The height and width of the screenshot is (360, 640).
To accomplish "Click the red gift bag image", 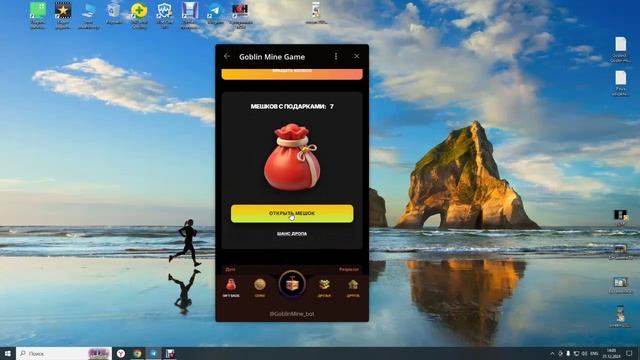I will click(292, 157).
